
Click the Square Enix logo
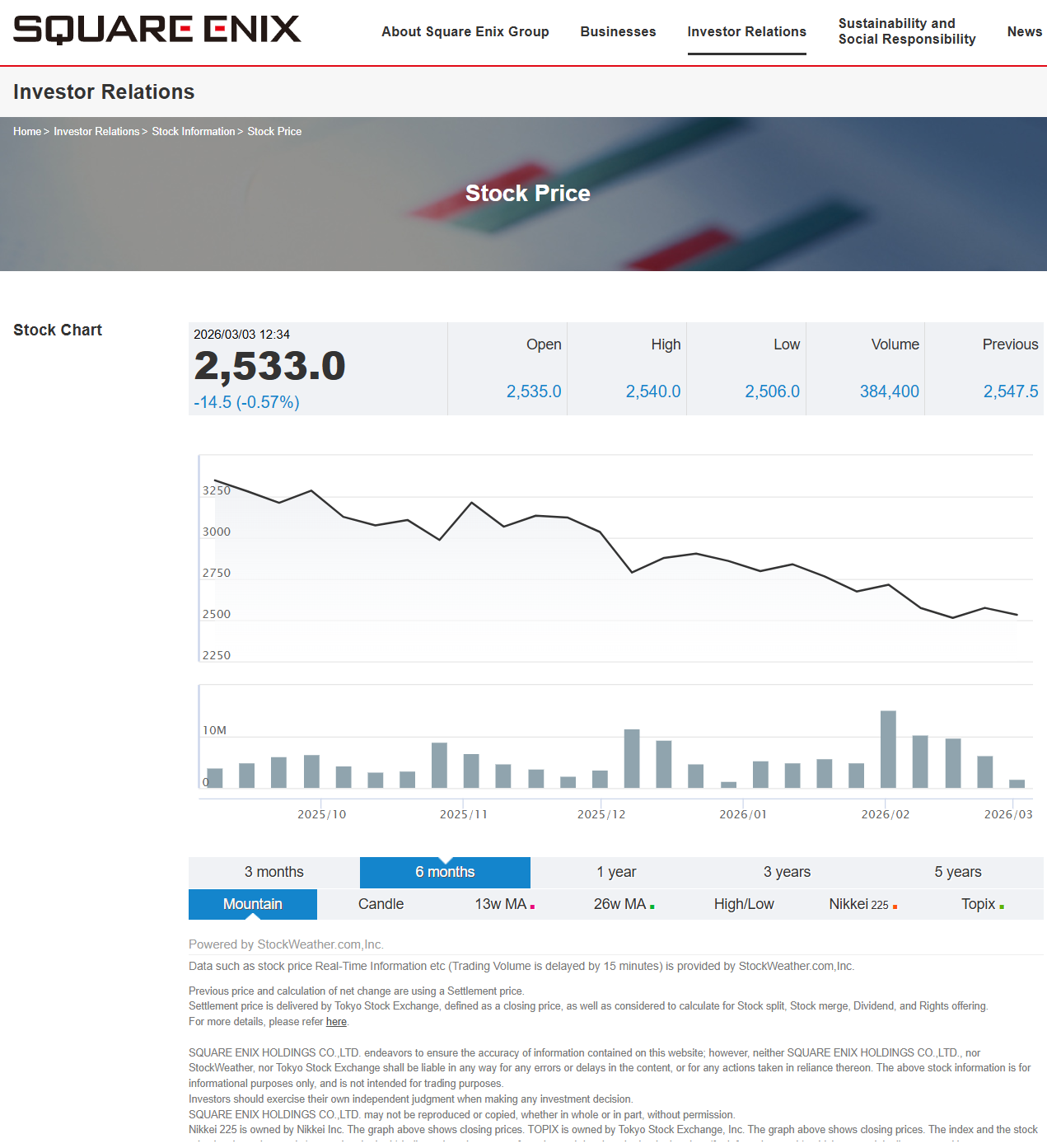(157, 30)
